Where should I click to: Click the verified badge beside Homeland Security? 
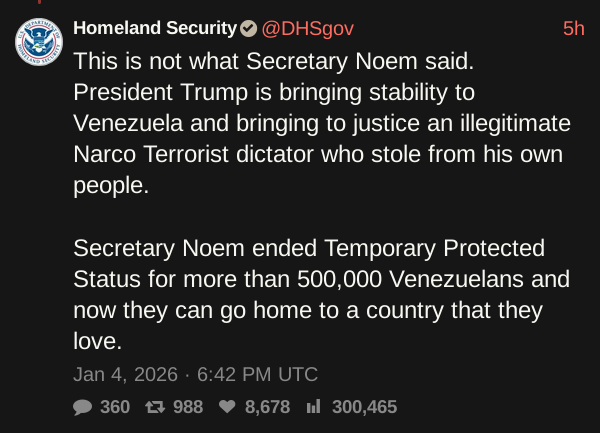click(248, 28)
